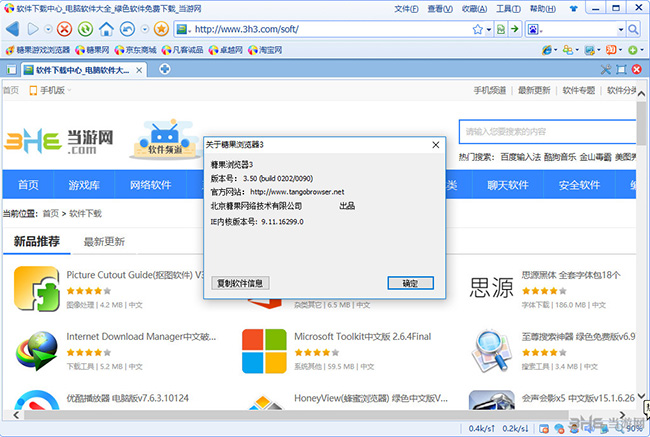Open the orange badge icon dropdown in bookmarks toolbar

pyautogui.click(x=620, y=50)
